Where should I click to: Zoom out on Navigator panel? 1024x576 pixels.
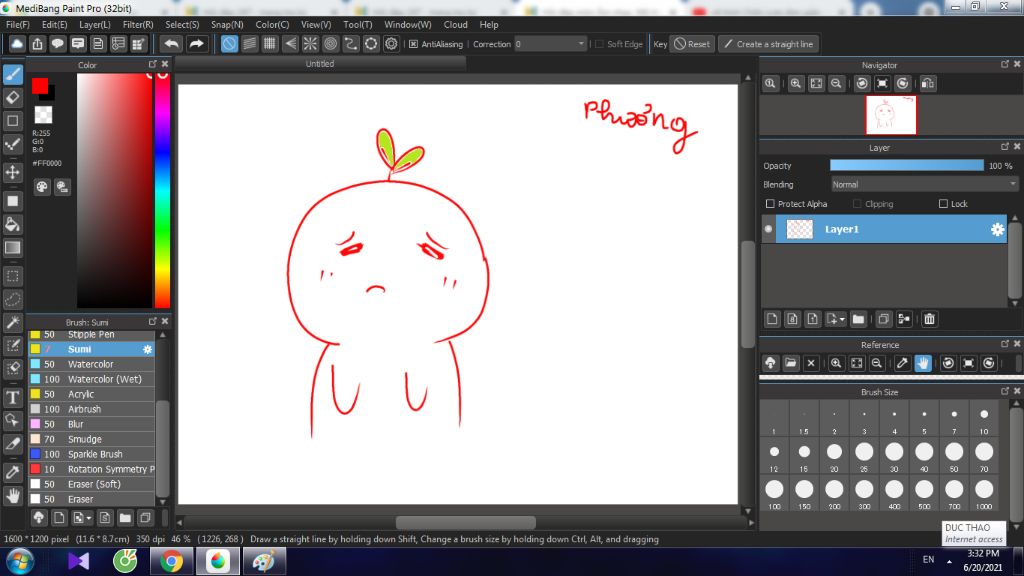(x=836, y=84)
